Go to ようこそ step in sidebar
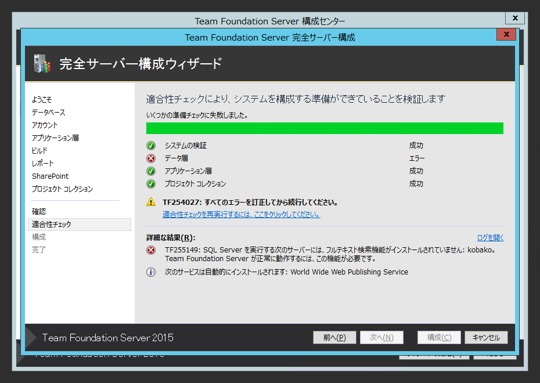The width and height of the screenshot is (540, 383). (x=42, y=100)
